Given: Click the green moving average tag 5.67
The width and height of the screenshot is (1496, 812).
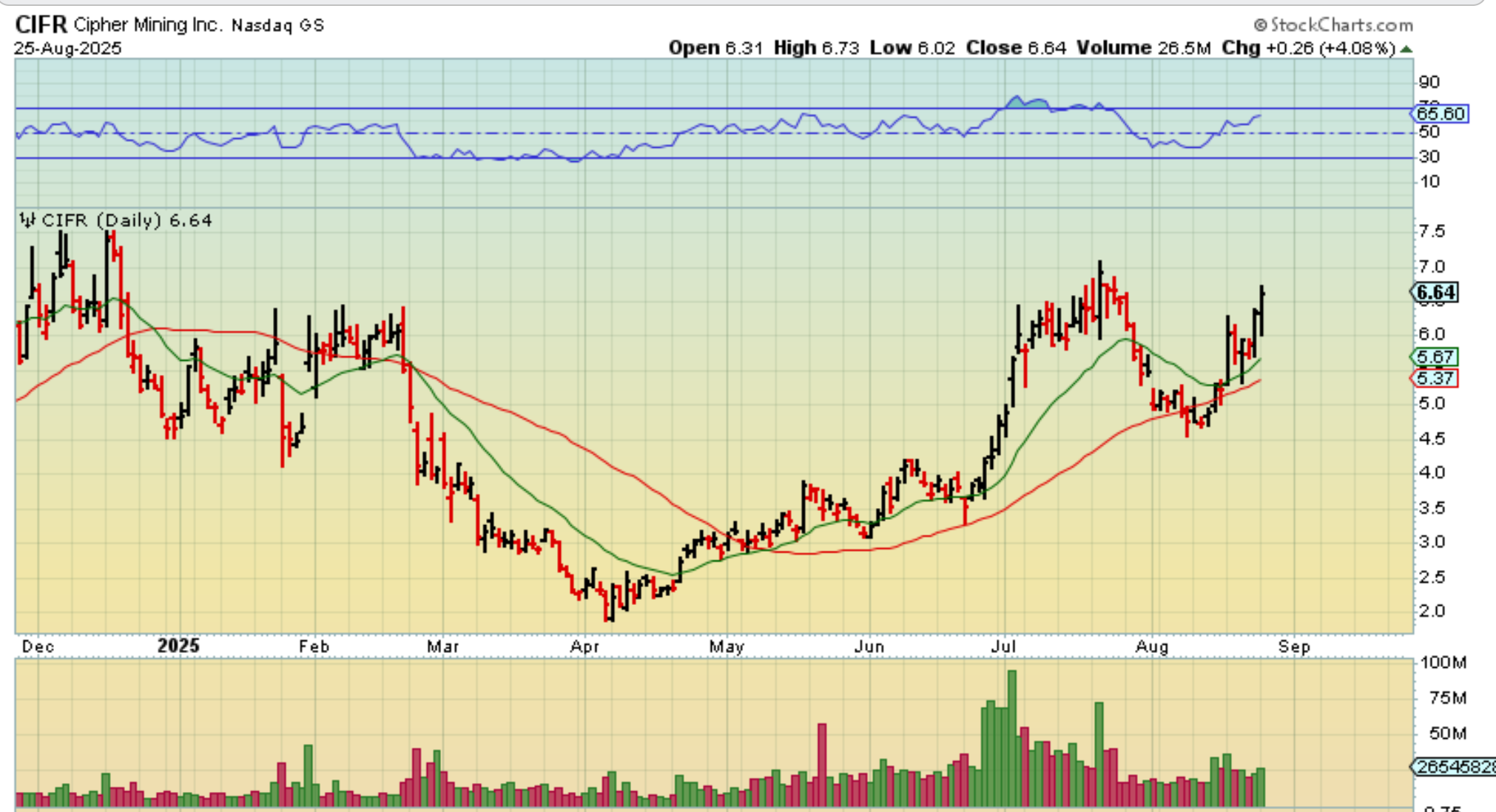Looking at the screenshot, I should click(1435, 357).
